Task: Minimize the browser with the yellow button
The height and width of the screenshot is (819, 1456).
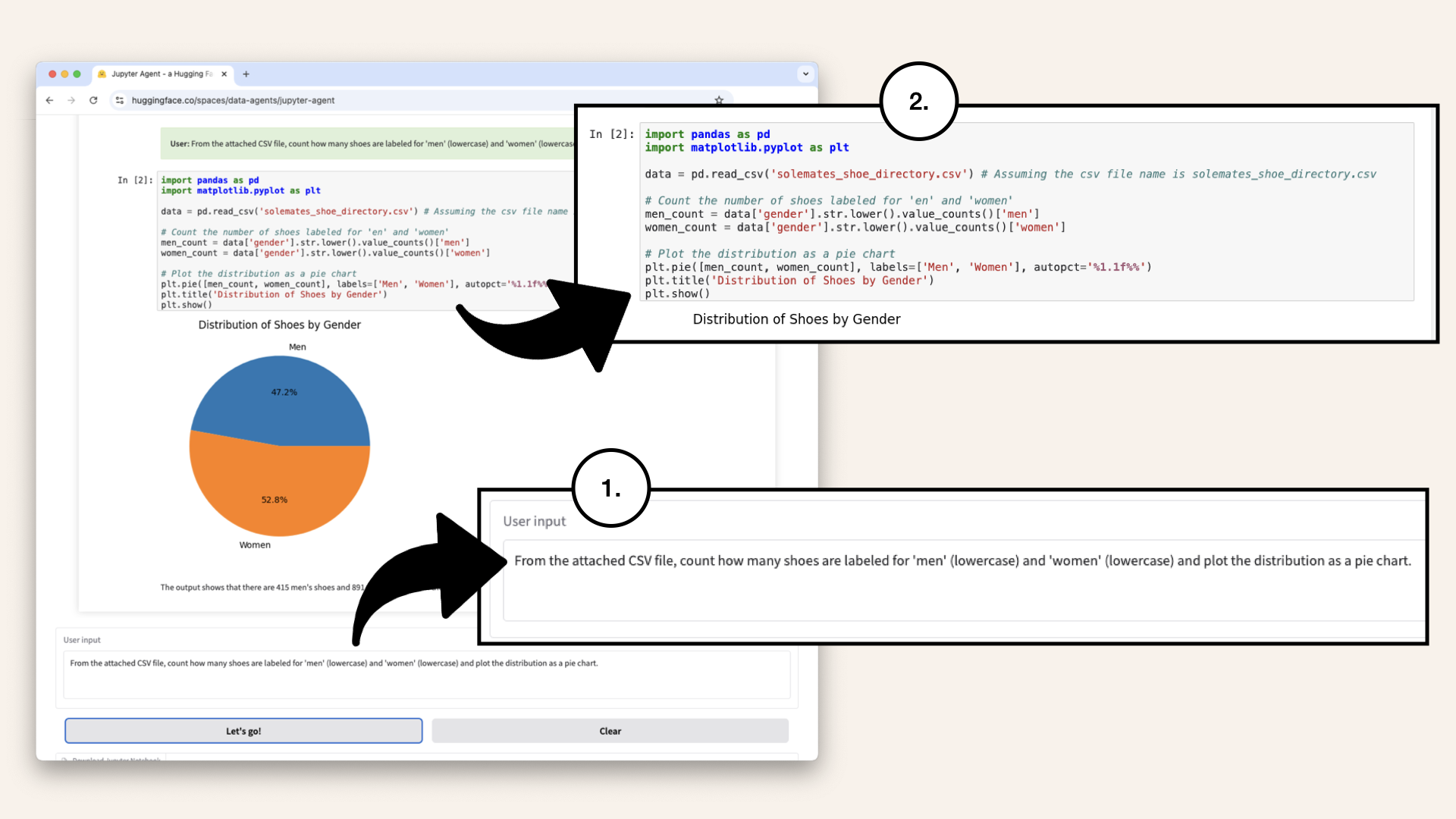Action: click(64, 74)
